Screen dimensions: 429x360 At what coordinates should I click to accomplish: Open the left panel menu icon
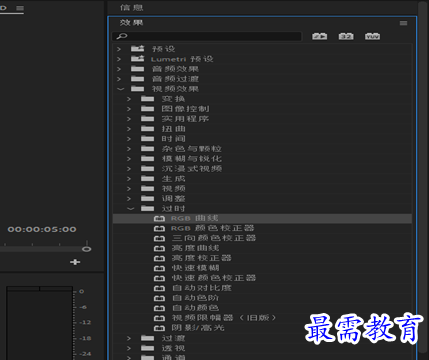20,8
